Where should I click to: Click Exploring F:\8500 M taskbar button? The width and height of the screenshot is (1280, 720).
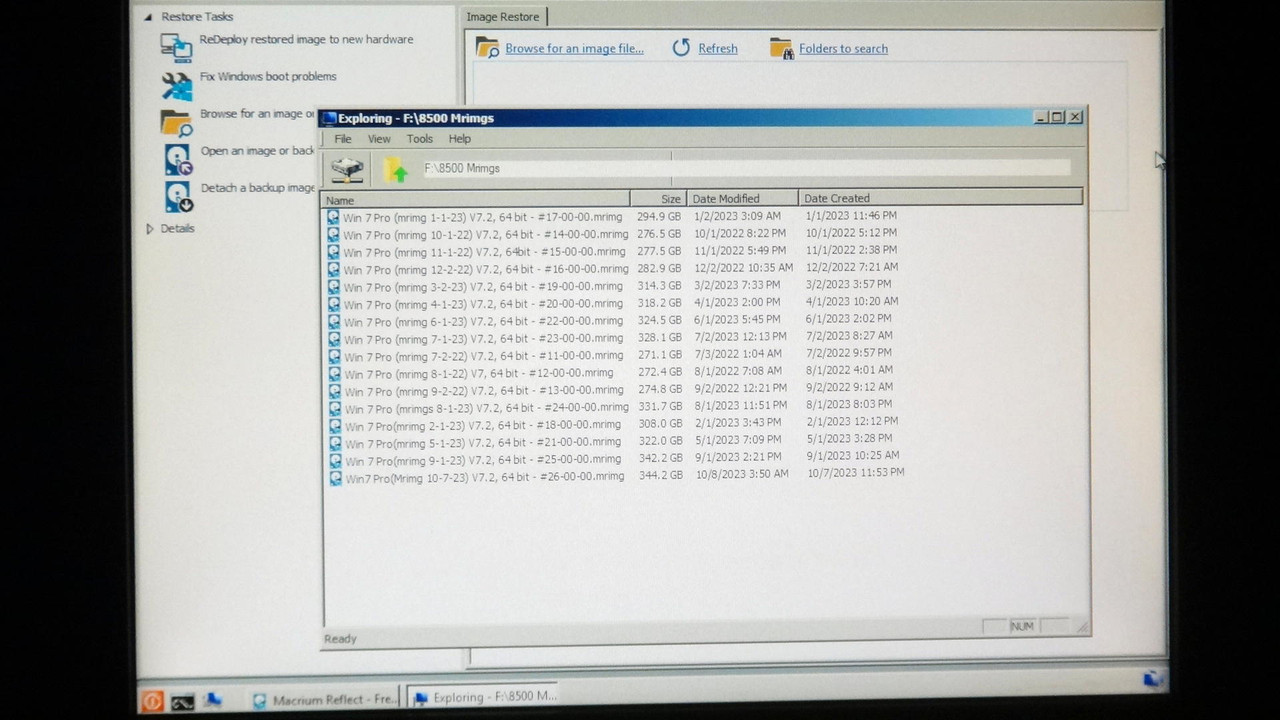pos(483,697)
